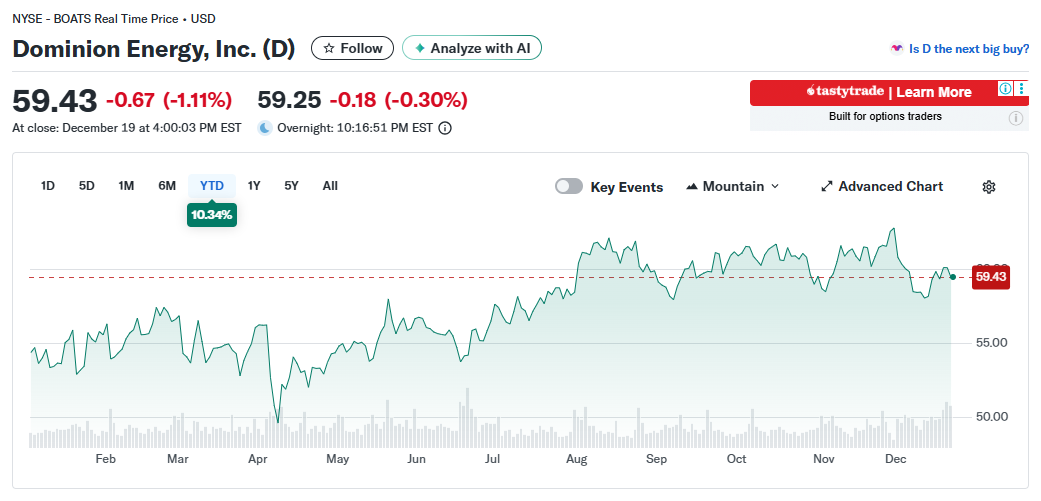Open chart settings gear icon
The image size is (1041, 501).
[x=989, y=187]
